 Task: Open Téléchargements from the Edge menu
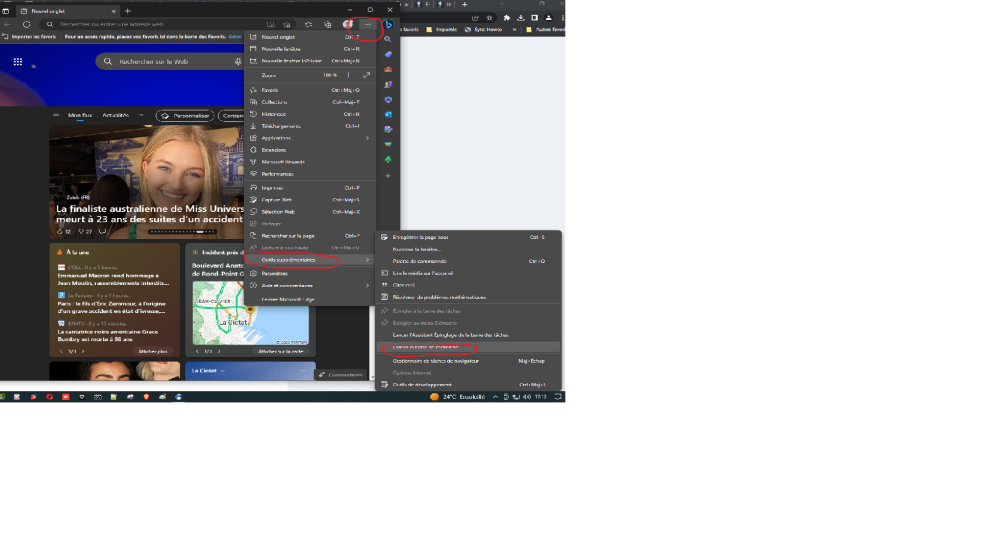coord(310,126)
